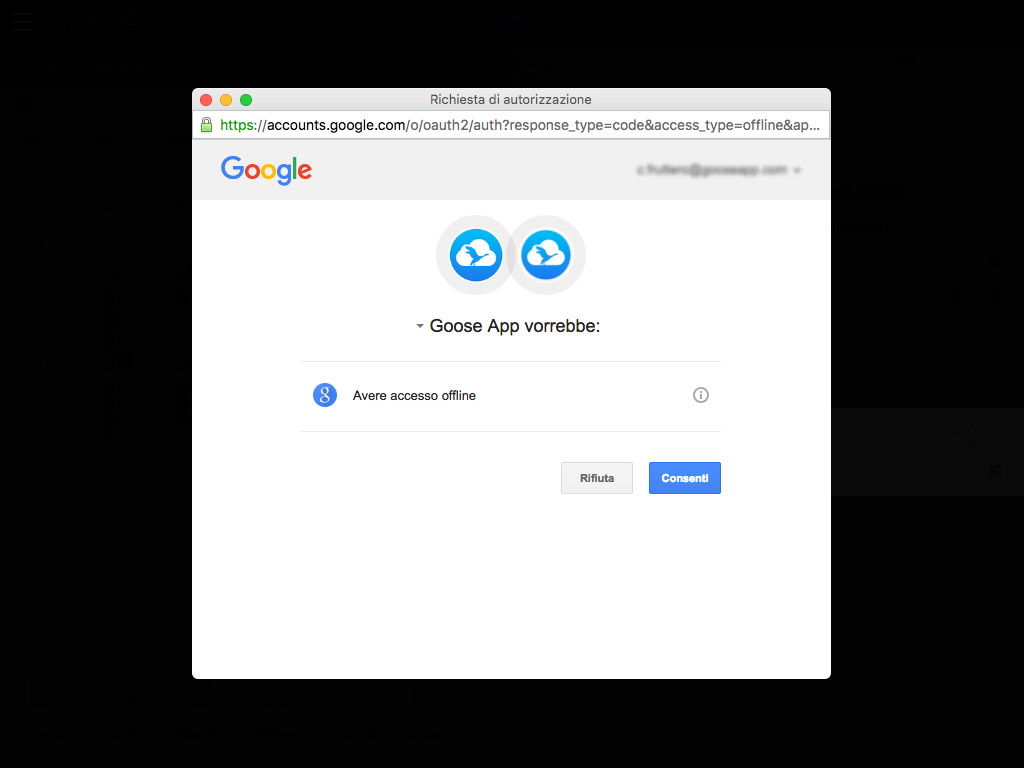This screenshot has height=768, width=1024.
Task: Select the Avere accesso offline permission row
Action: click(x=511, y=396)
